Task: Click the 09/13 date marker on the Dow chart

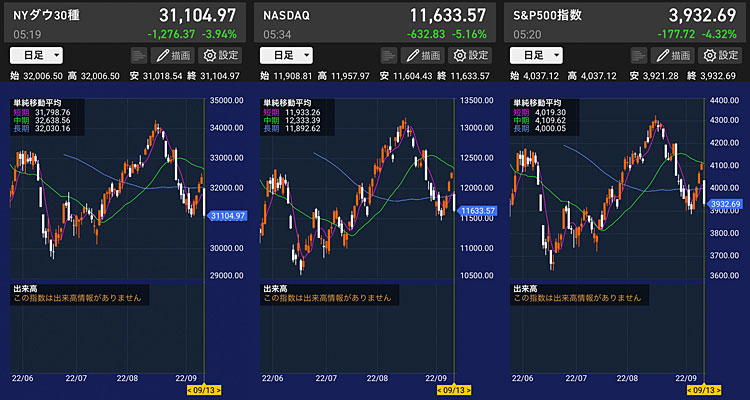Action: [x=204, y=390]
